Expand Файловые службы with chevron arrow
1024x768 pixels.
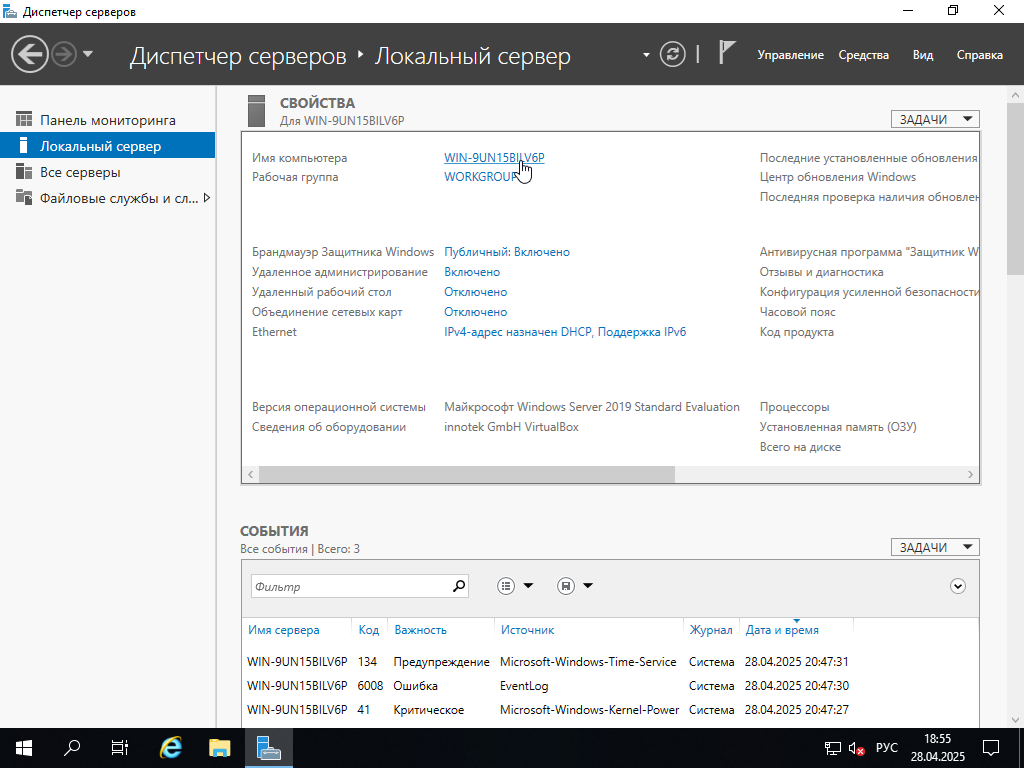pyautogui.click(x=207, y=198)
